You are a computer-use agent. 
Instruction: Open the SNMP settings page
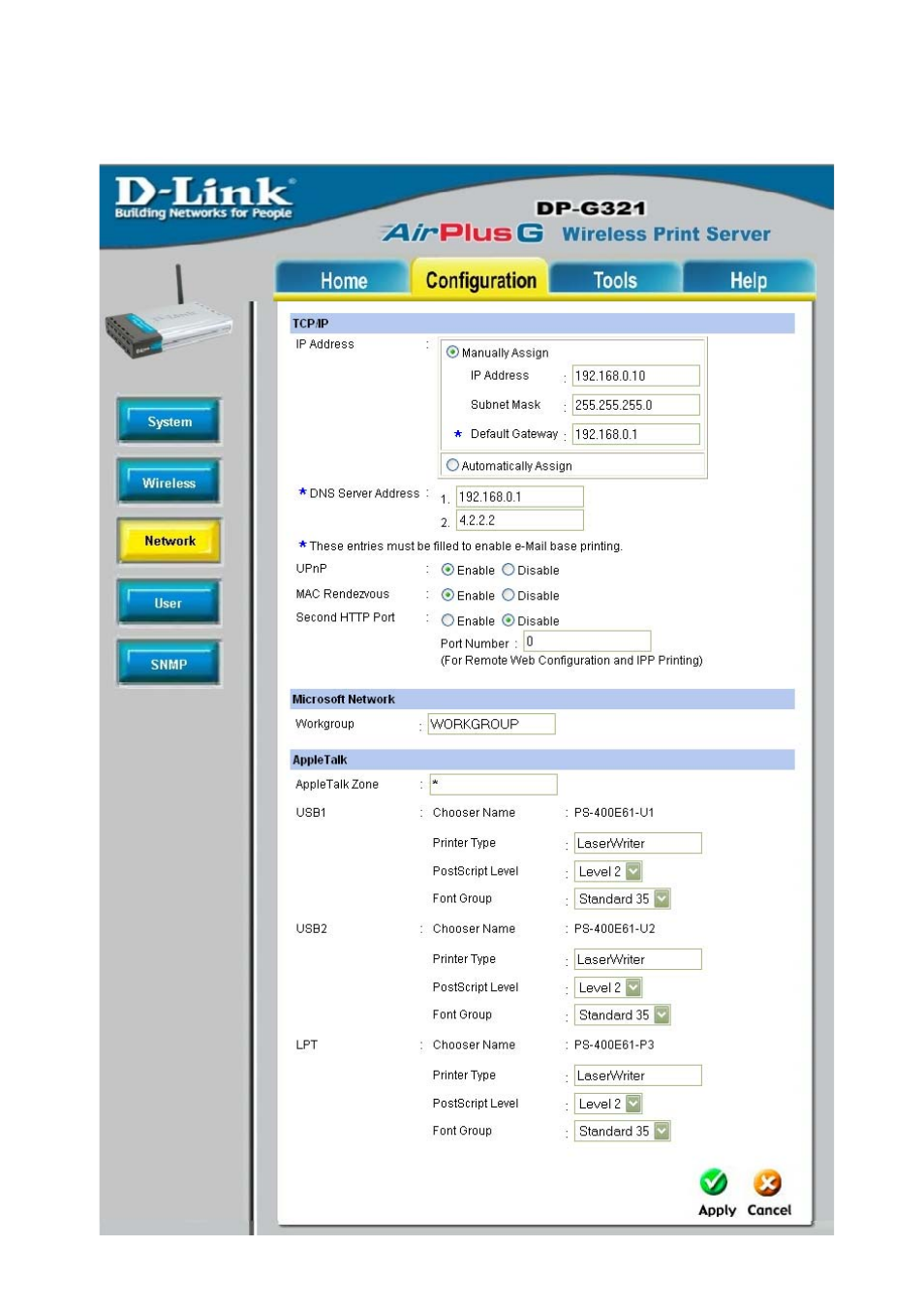tap(169, 664)
